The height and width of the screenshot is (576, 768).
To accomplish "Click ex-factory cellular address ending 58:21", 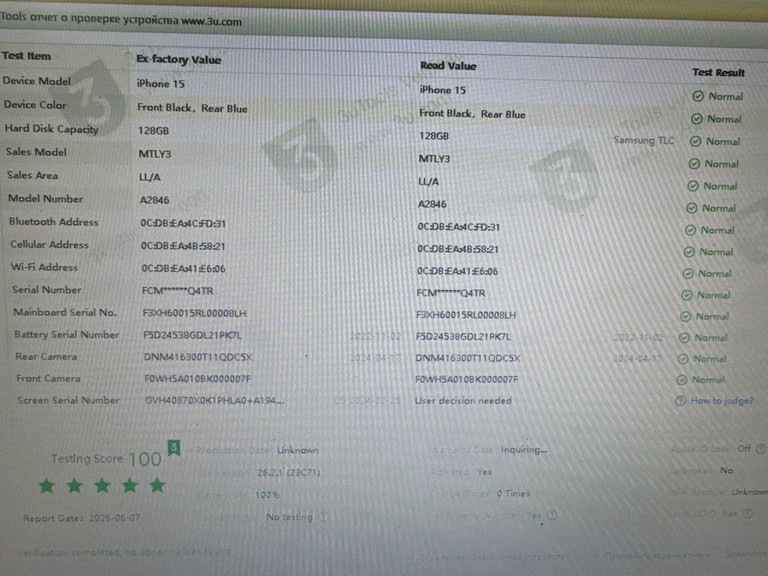I will [183, 246].
